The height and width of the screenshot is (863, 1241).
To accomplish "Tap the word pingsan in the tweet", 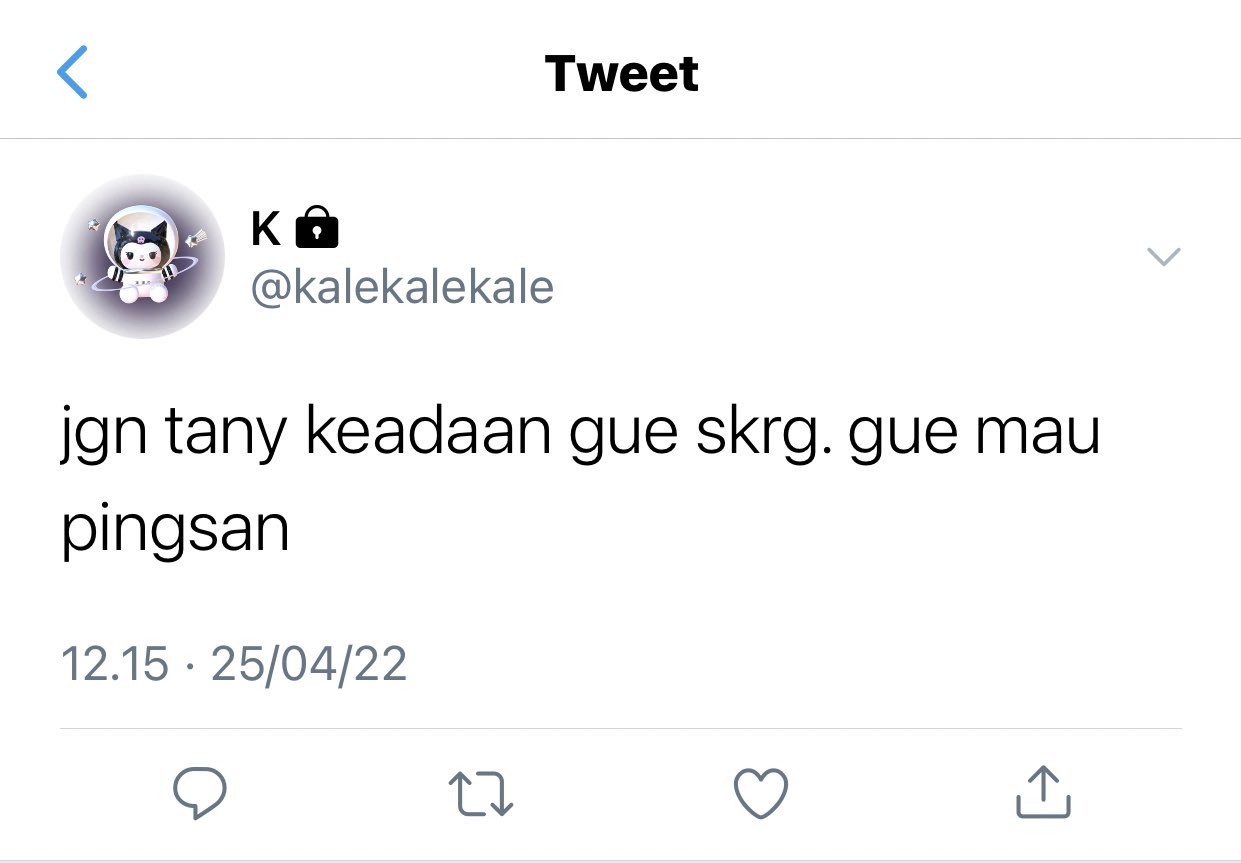I will point(175,533).
